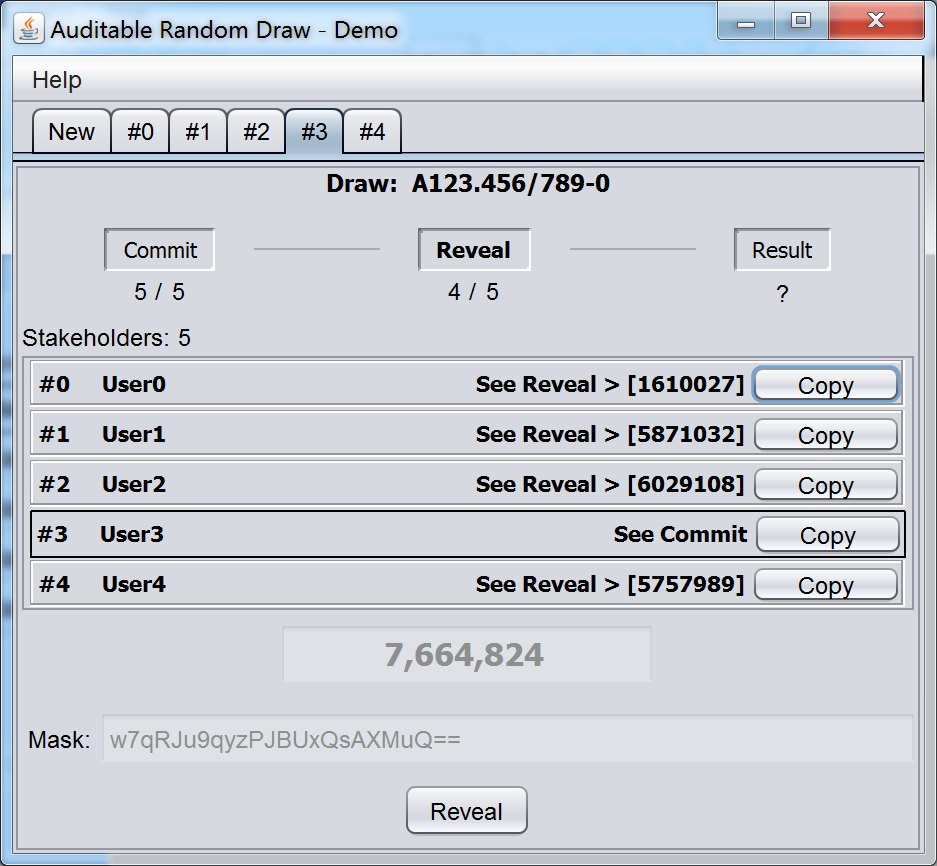This screenshot has height=866, width=937.
Task: Select the #3 tab
Action: (x=314, y=131)
